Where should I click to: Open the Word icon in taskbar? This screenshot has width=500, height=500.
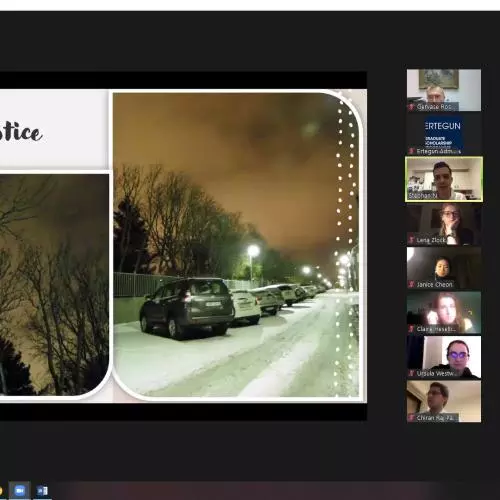(x=42, y=491)
